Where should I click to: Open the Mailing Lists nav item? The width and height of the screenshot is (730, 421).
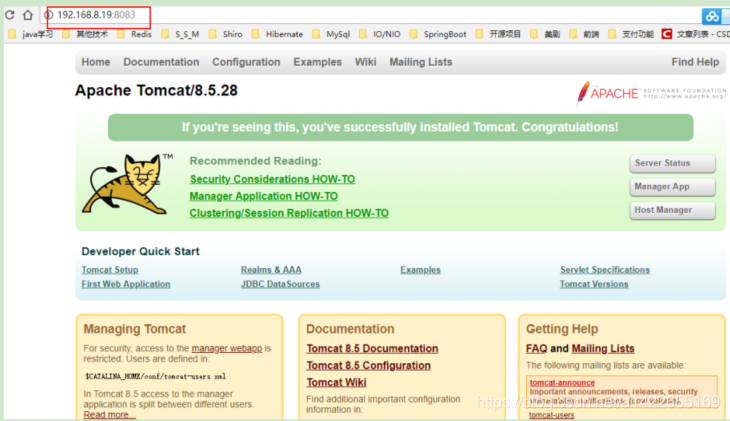421,62
